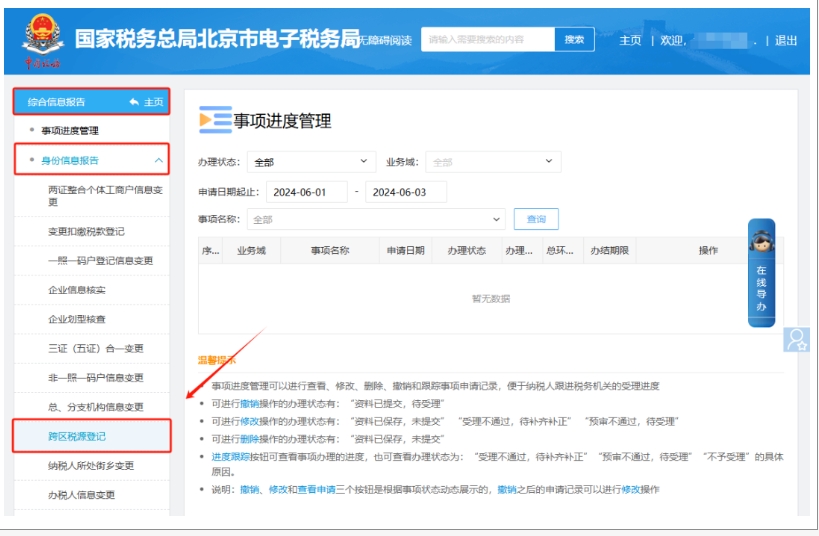The height and width of the screenshot is (536, 819).
Task: Select 事项进度管理 in sidebar
Action: coord(70,131)
